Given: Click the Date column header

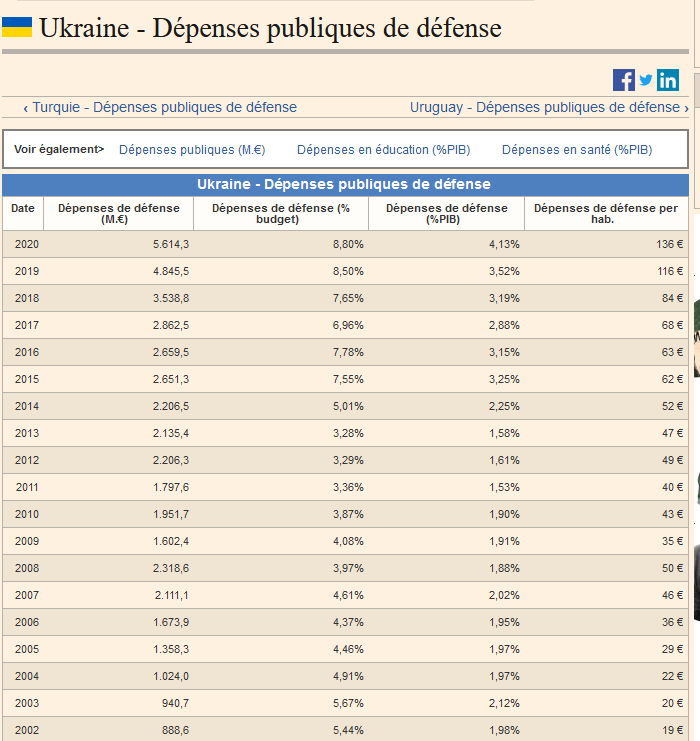Looking at the screenshot, I should (x=23, y=214).
